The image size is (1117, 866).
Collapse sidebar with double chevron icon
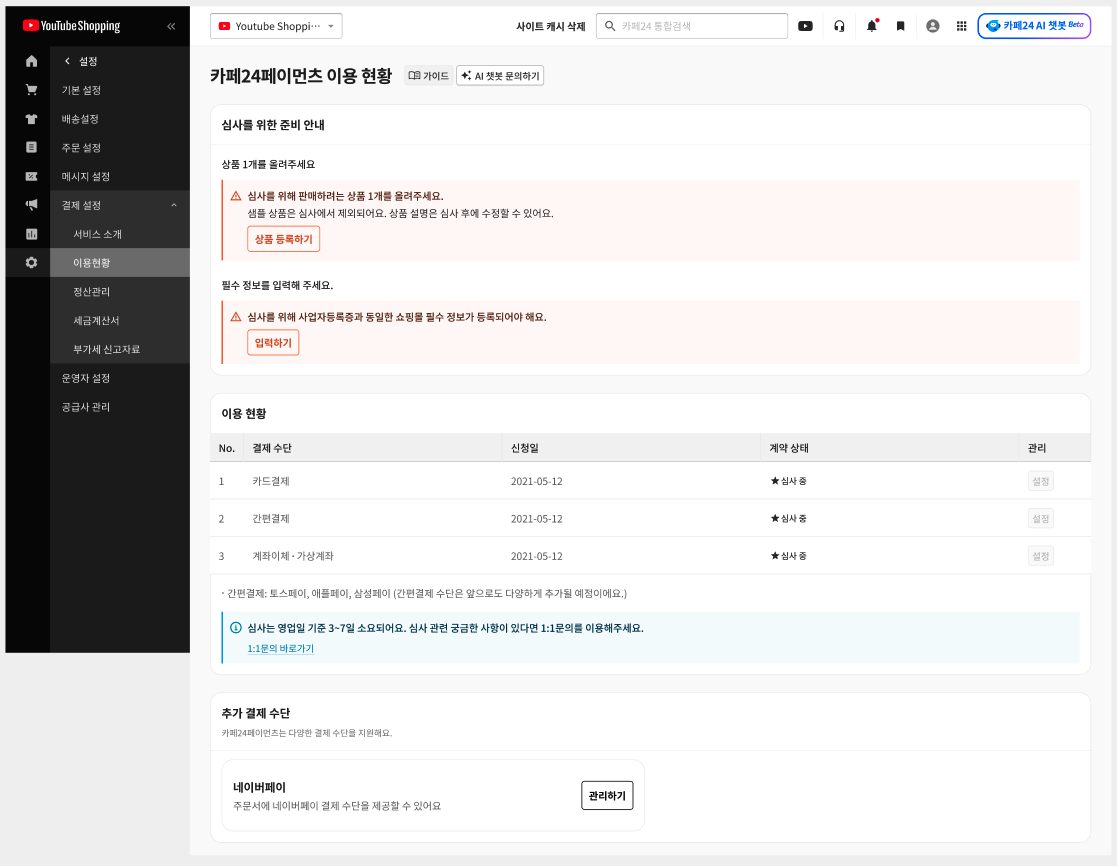tap(171, 26)
